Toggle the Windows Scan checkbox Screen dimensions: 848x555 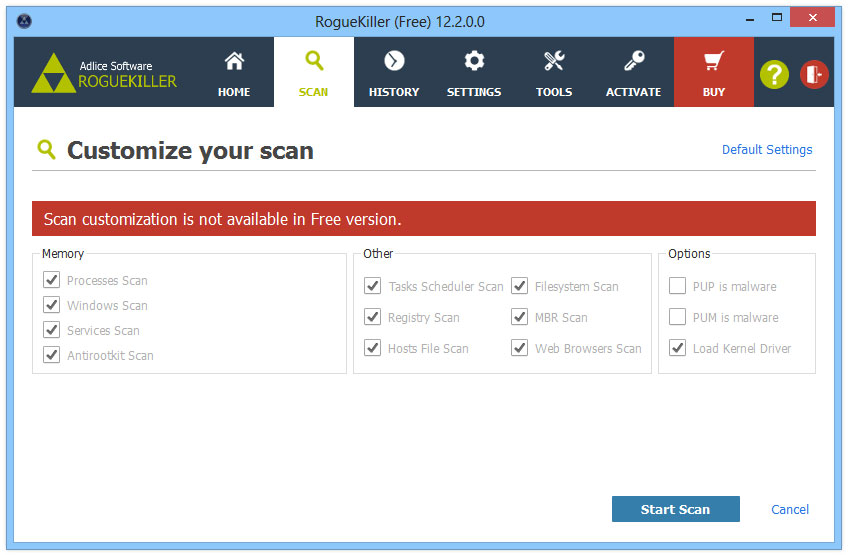pos(51,305)
